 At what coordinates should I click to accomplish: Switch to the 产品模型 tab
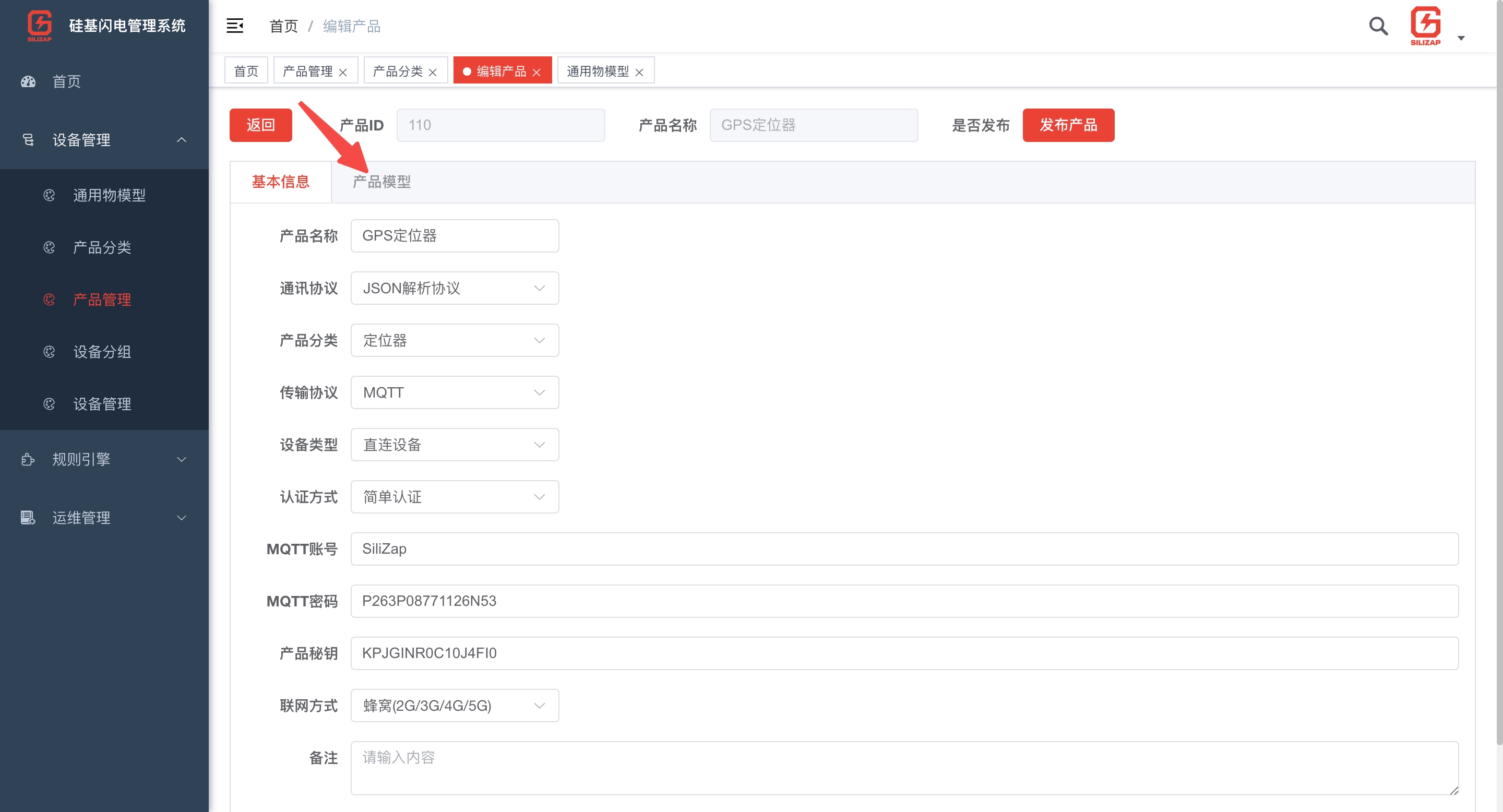pyautogui.click(x=381, y=182)
